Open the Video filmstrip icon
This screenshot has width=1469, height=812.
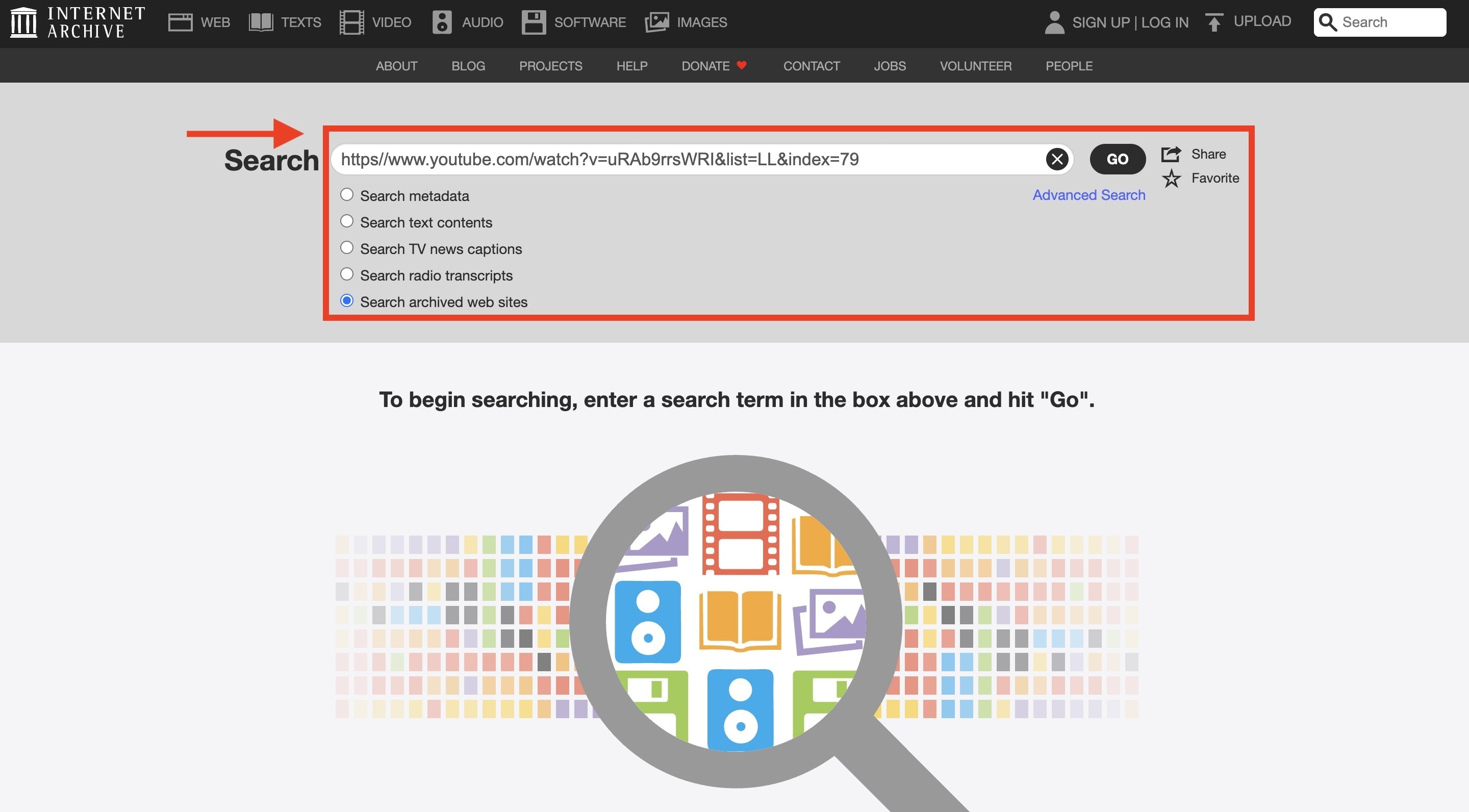tap(352, 22)
